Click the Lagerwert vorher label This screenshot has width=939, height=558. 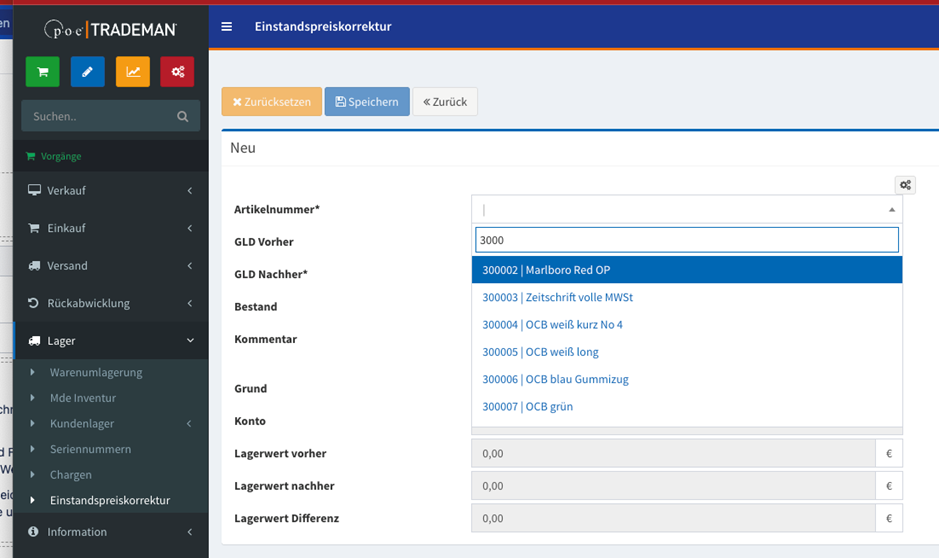(x=280, y=453)
